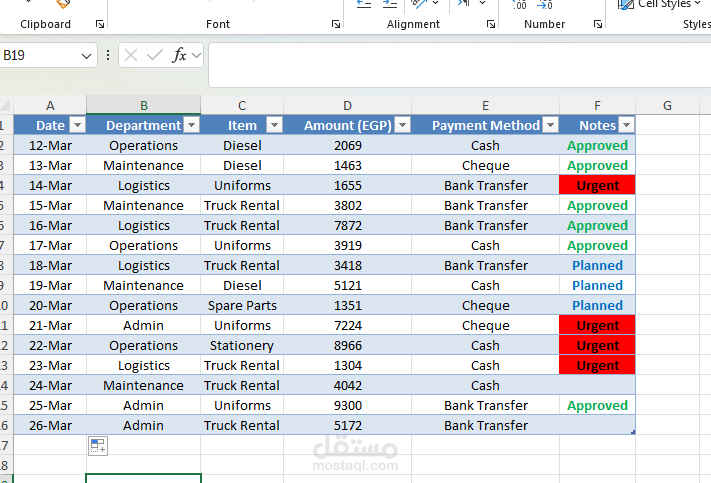Screen dimensions: 711x483
Task: Click the Insert Function fx icon
Action: [x=179, y=55]
